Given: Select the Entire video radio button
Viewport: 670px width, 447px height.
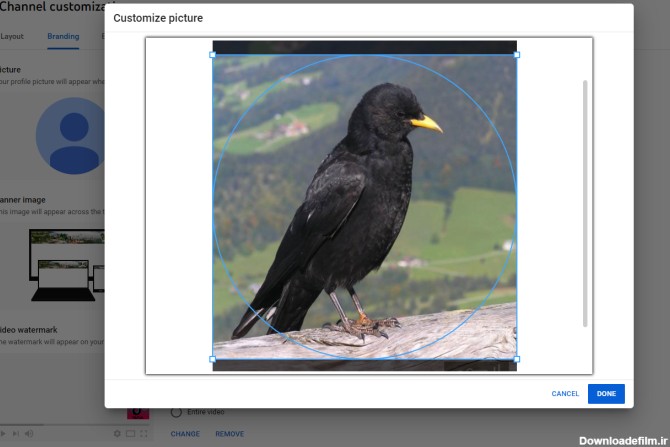Looking at the screenshot, I should (176, 412).
